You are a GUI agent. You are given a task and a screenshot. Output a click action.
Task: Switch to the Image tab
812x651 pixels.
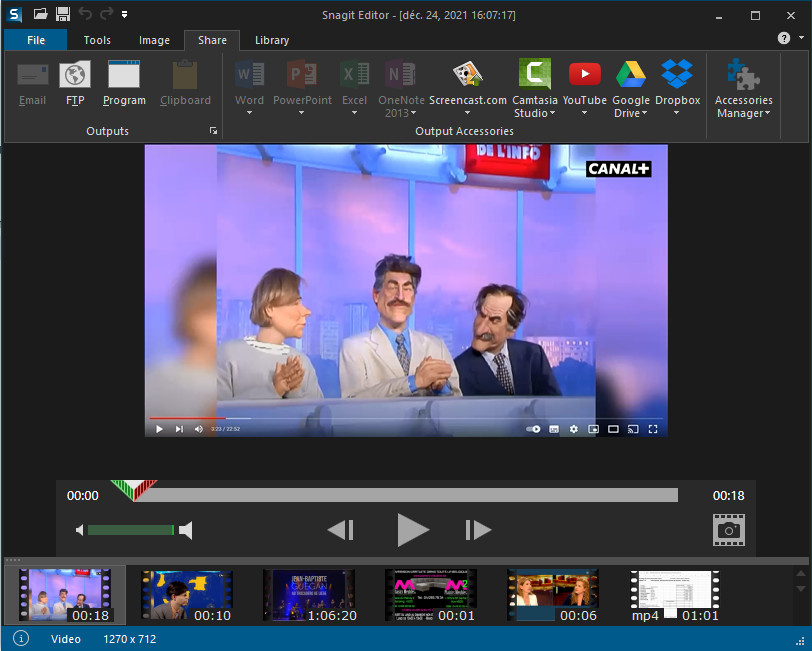coord(154,40)
